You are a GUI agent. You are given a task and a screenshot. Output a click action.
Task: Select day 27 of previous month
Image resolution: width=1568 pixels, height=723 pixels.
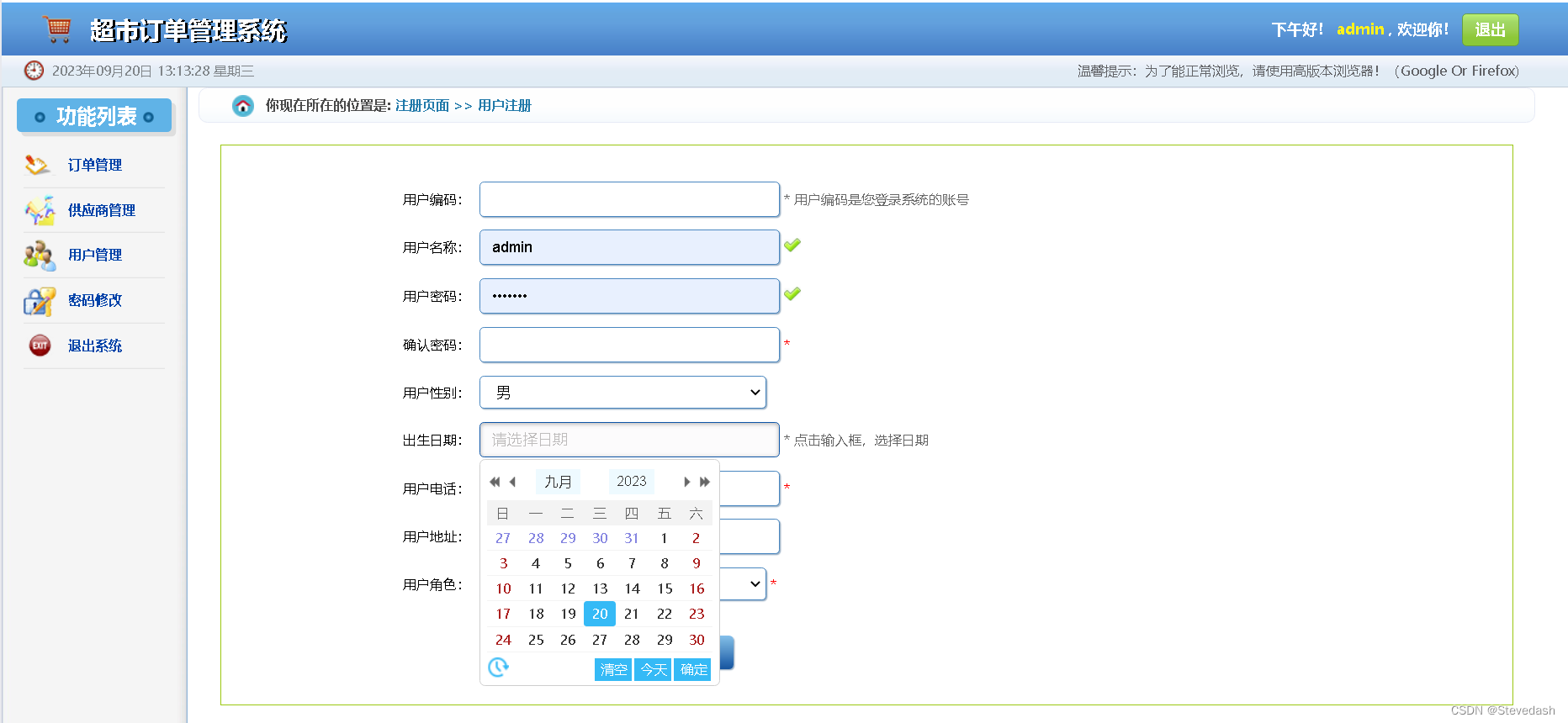[503, 538]
